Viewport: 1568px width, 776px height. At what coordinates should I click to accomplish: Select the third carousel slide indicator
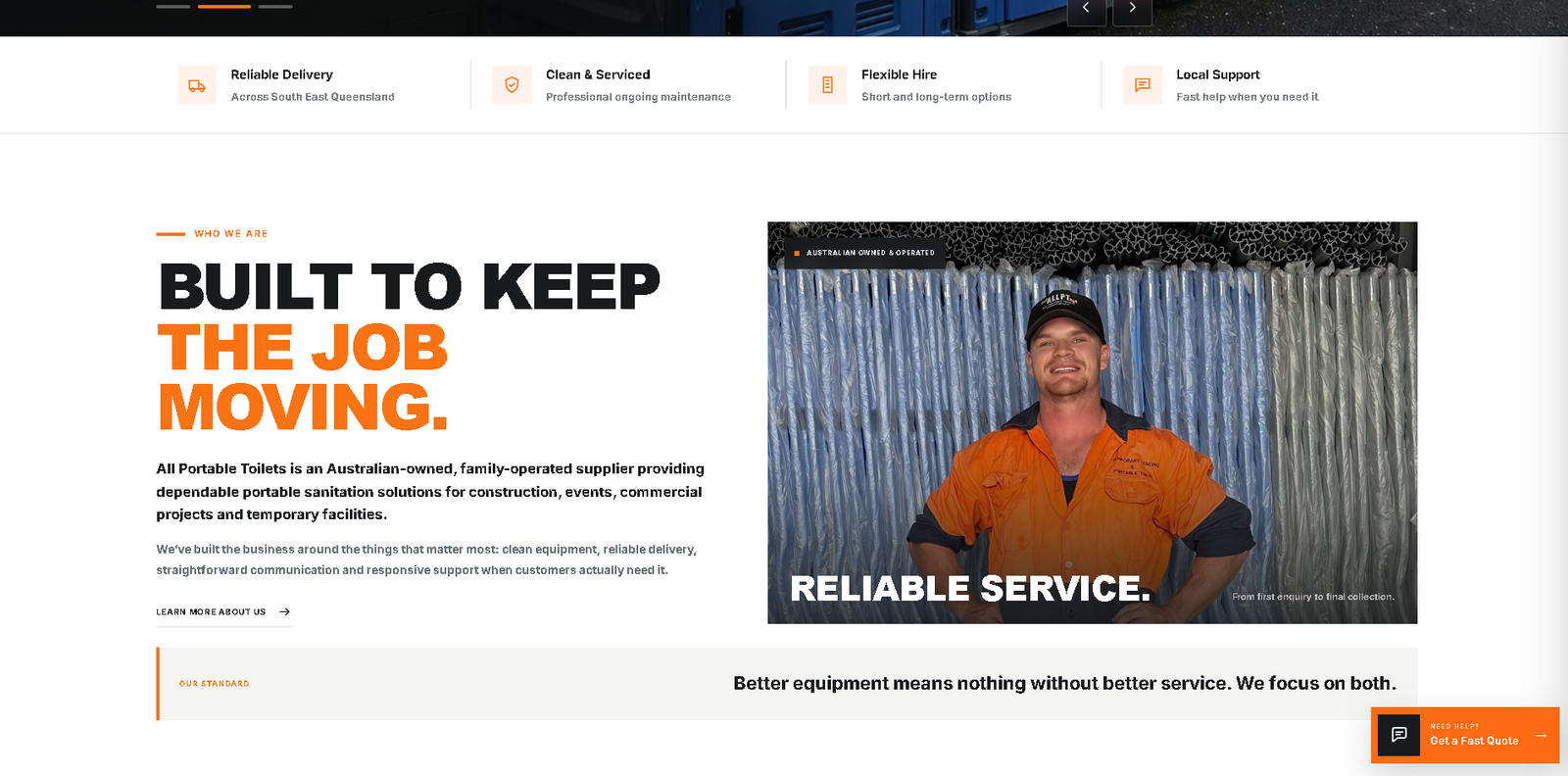coord(275,7)
